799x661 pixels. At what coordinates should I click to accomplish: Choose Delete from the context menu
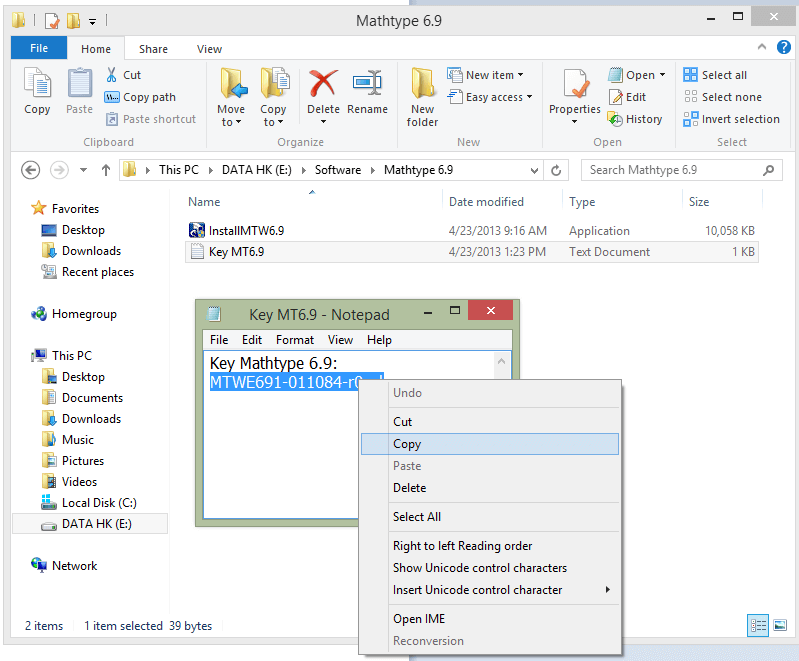(490, 488)
